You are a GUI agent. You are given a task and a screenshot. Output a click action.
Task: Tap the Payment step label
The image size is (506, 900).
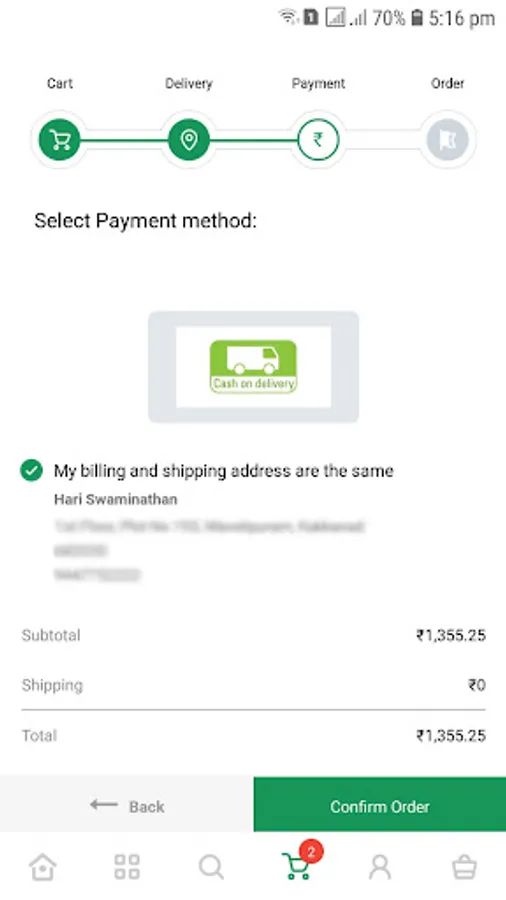(318, 84)
